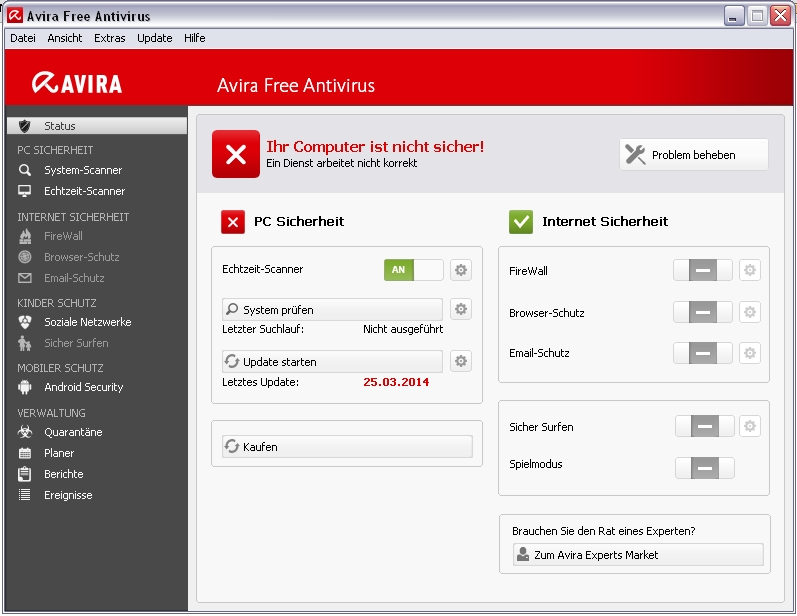Image resolution: width=797 pixels, height=616 pixels.
Task: Open Android Security label in sidebar
Action: 83,387
